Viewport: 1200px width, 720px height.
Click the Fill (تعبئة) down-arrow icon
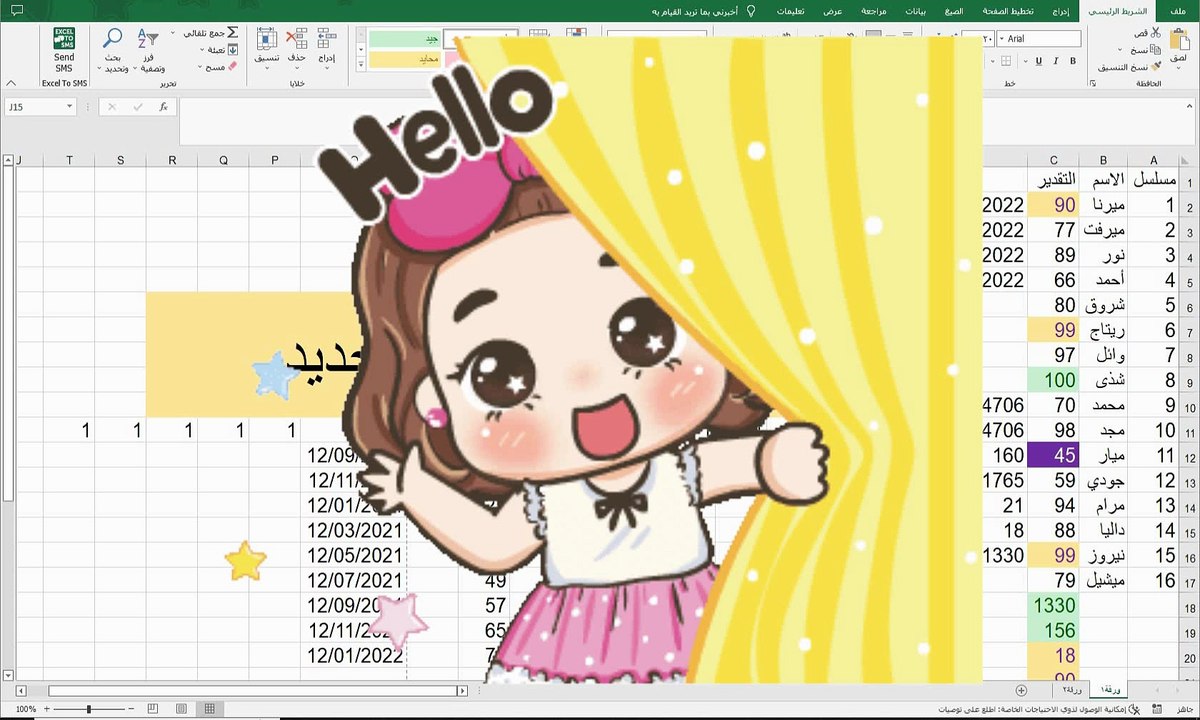(x=232, y=49)
